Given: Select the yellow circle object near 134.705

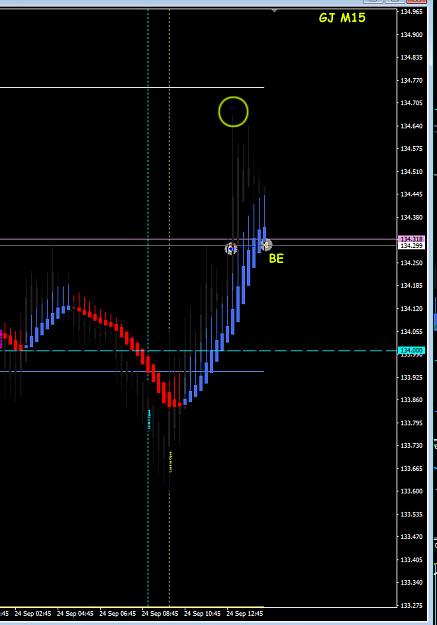Looking at the screenshot, I should coord(233,112).
